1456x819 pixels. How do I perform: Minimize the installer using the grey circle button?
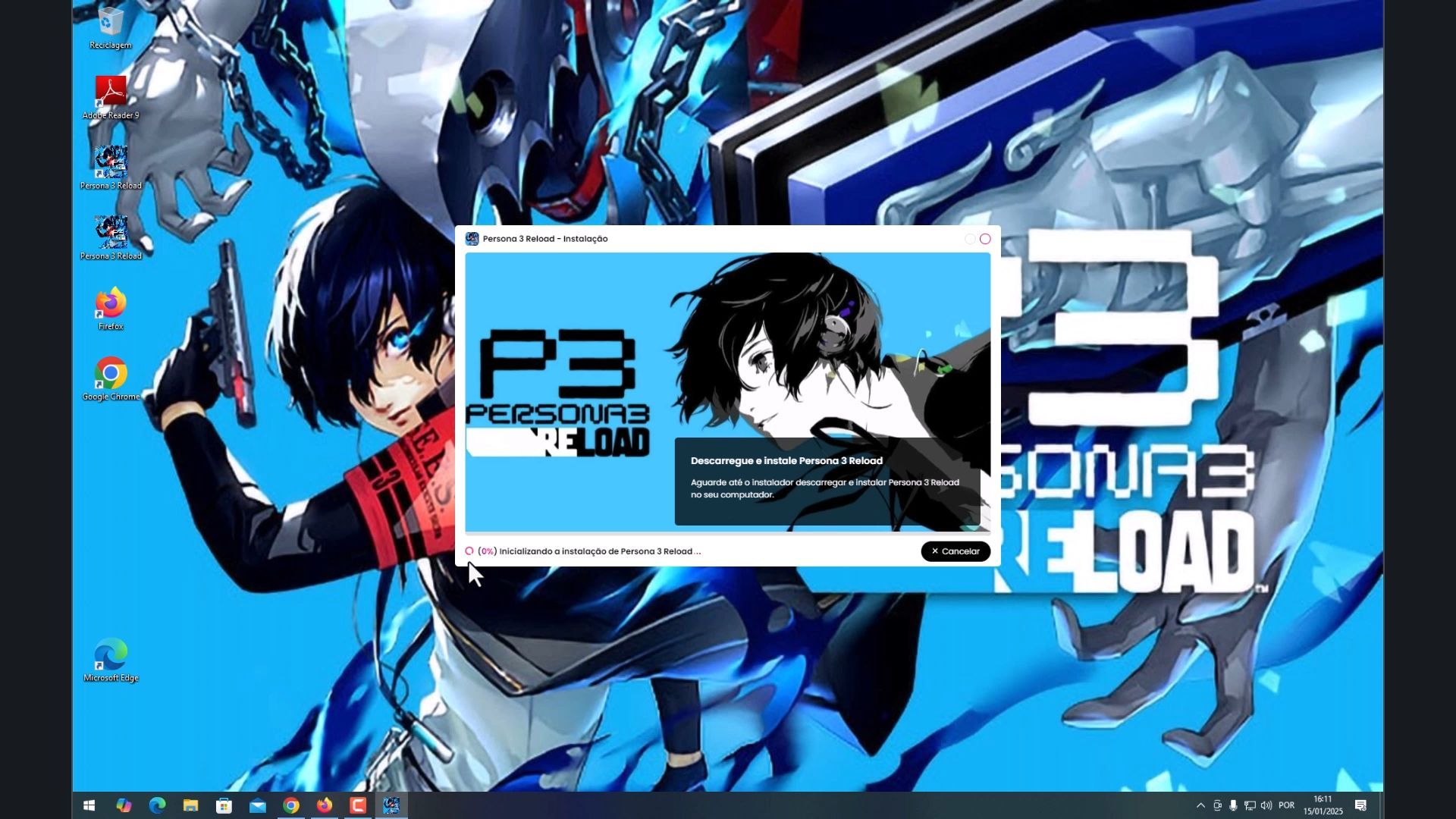tap(970, 239)
